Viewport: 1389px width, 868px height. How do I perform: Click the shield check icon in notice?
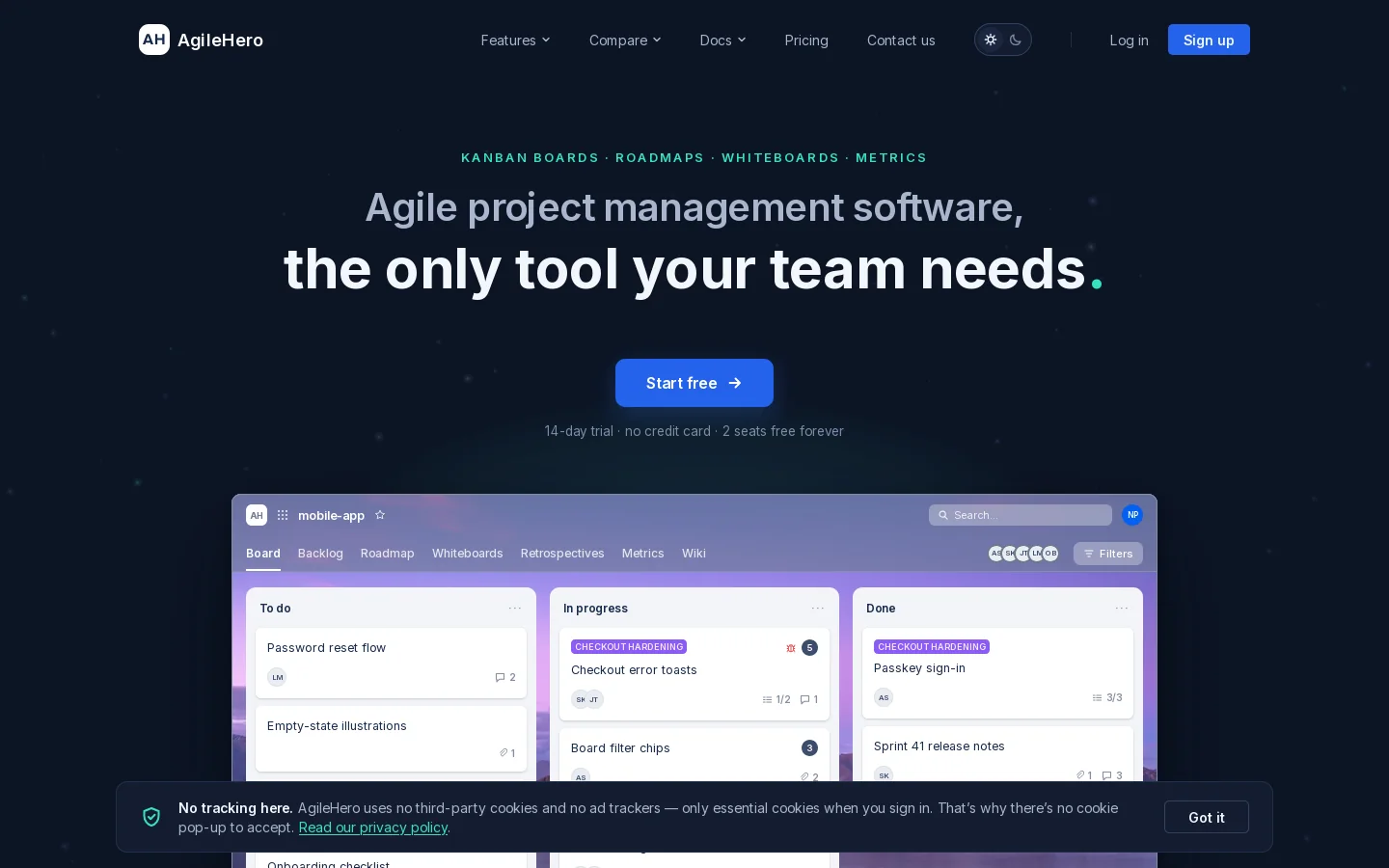(x=151, y=817)
